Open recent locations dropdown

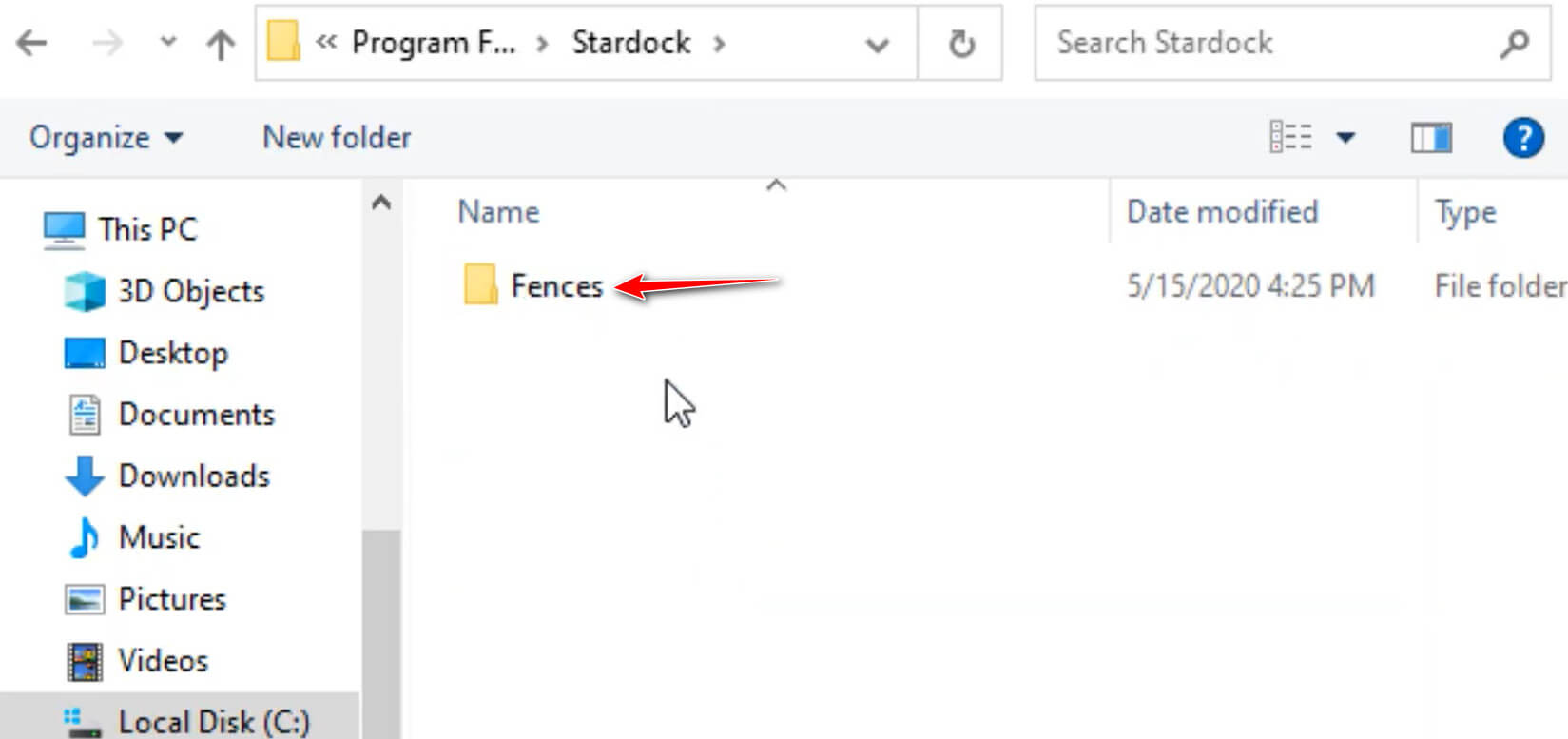tap(168, 43)
